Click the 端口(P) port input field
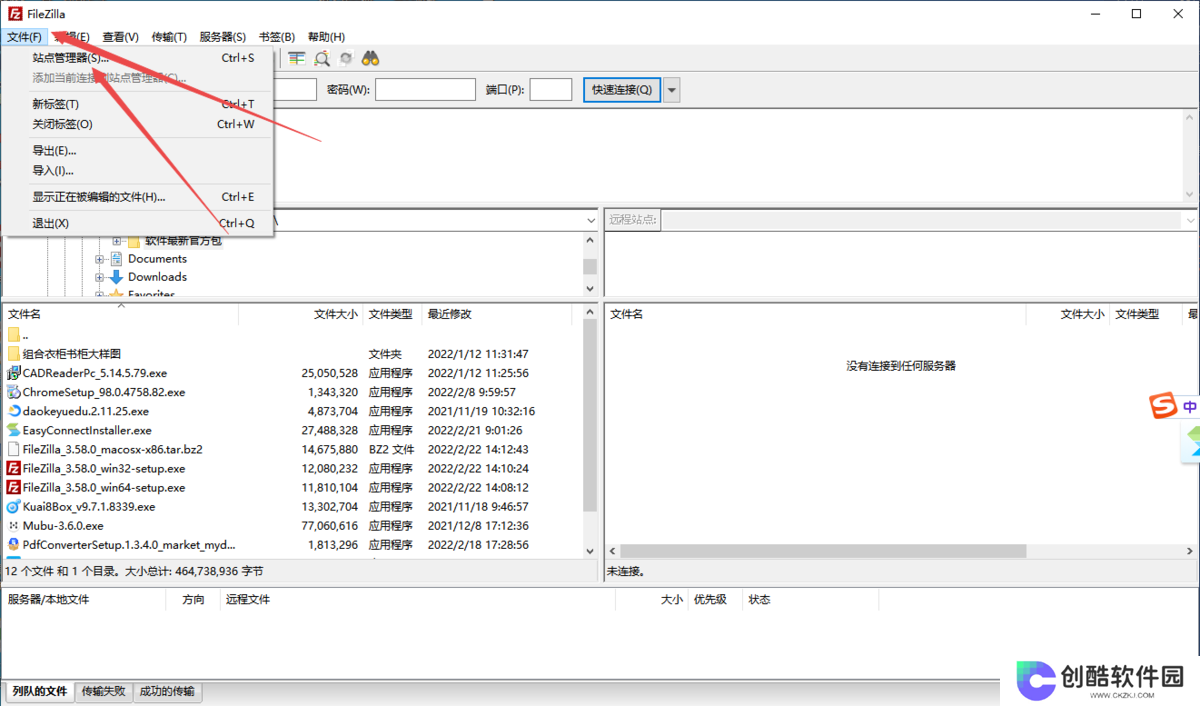 [551, 90]
